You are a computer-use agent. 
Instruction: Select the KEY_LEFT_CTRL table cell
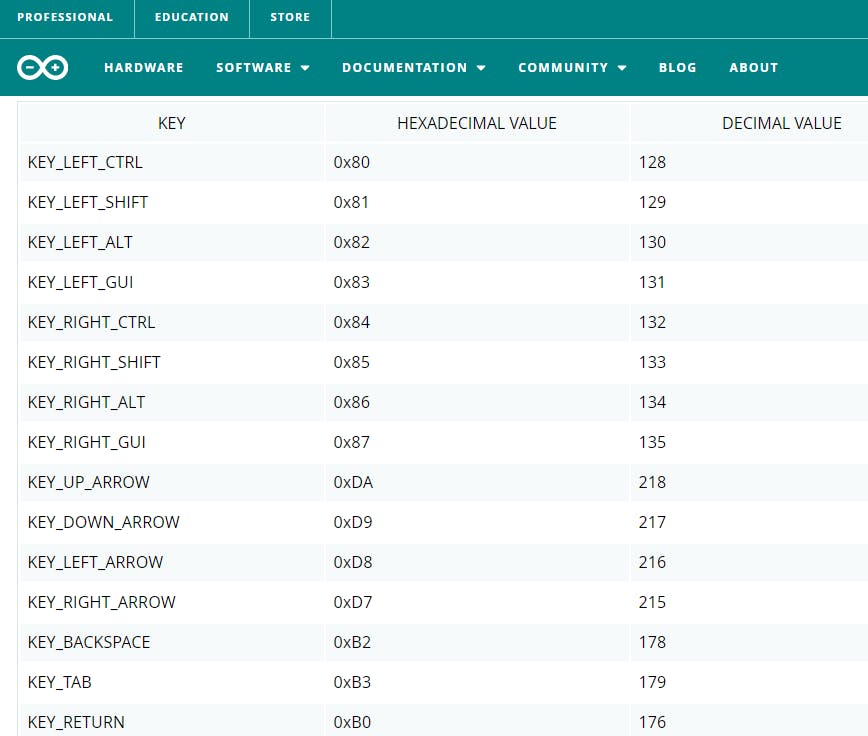pyautogui.click(x=85, y=162)
